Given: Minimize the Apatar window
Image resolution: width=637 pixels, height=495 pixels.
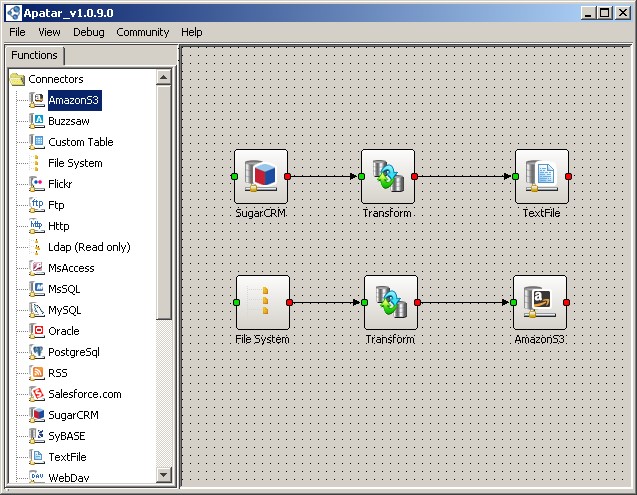Looking at the screenshot, I should tap(588, 13).
